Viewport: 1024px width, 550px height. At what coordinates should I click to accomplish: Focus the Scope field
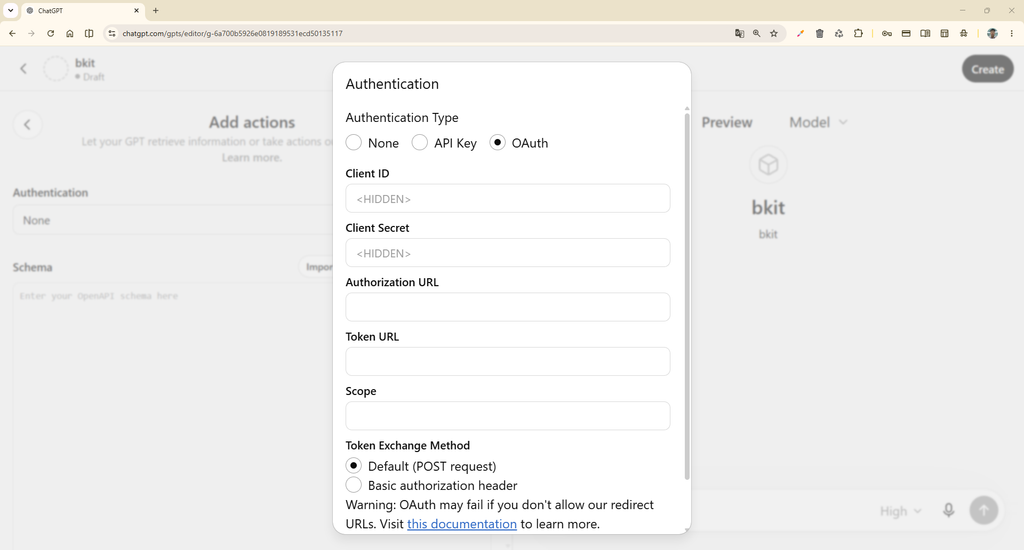click(x=507, y=415)
